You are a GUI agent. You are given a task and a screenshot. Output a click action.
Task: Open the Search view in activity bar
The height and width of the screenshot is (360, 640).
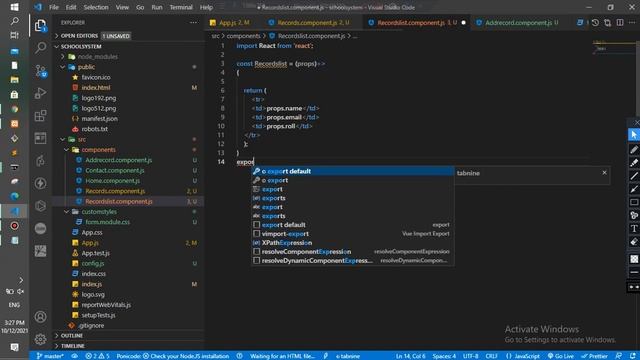(x=40, y=48)
